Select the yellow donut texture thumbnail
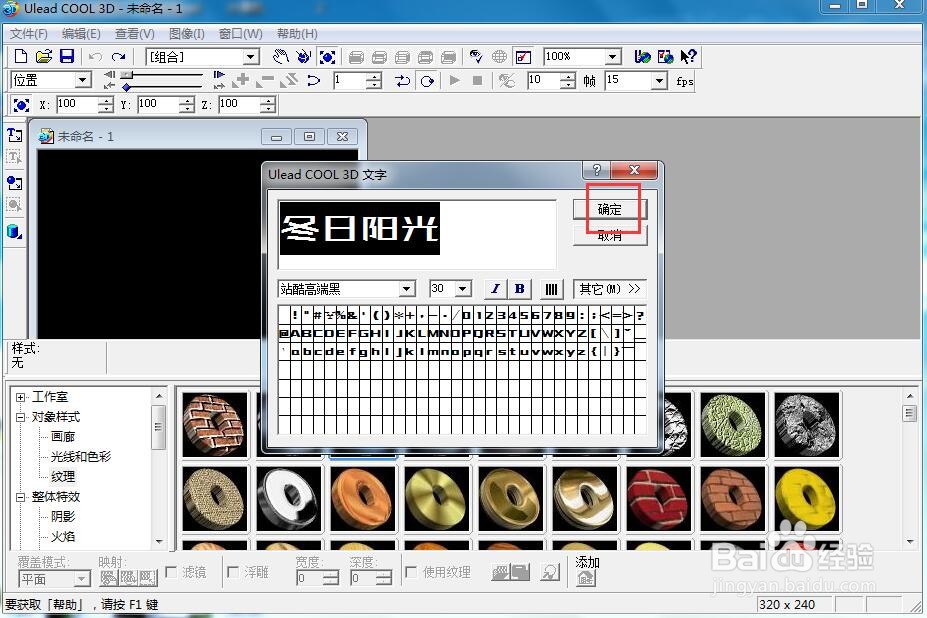This screenshot has width=927, height=618. 806,499
